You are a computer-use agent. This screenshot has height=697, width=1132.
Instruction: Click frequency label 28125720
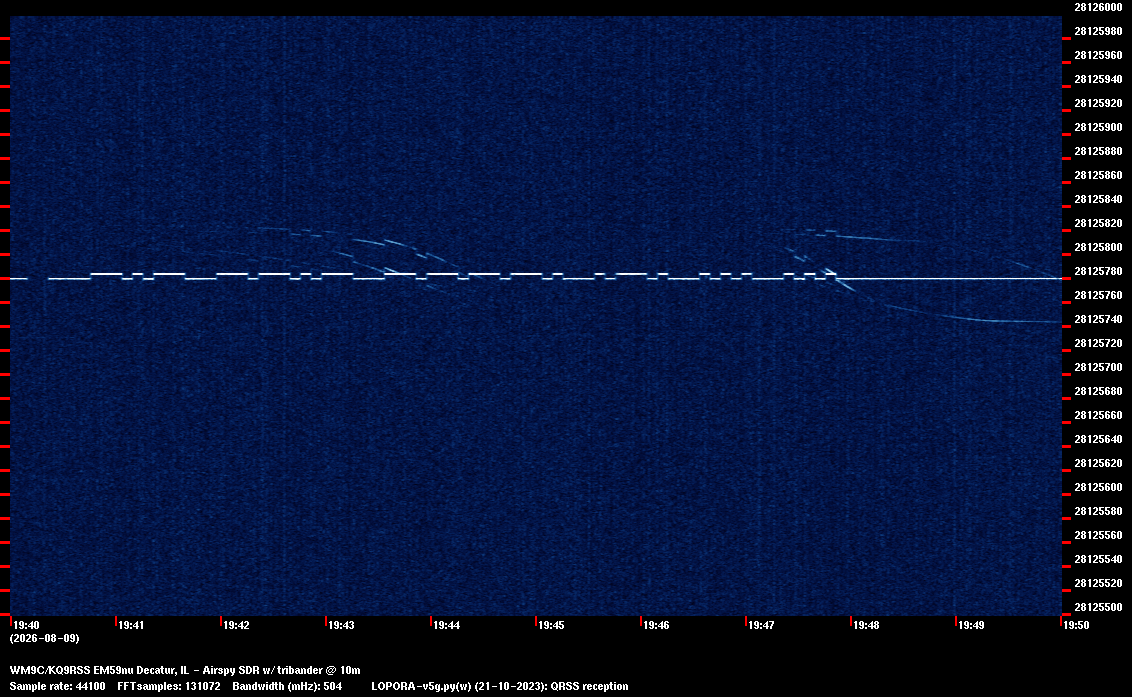click(1098, 343)
